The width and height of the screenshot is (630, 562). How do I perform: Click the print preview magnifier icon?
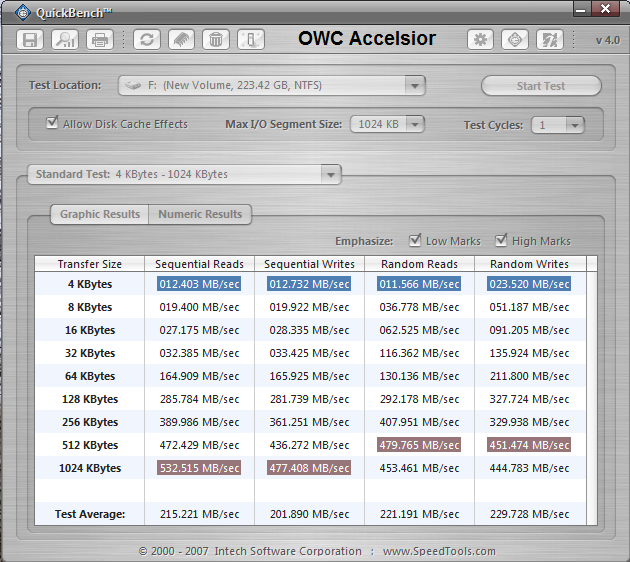click(x=65, y=40)
